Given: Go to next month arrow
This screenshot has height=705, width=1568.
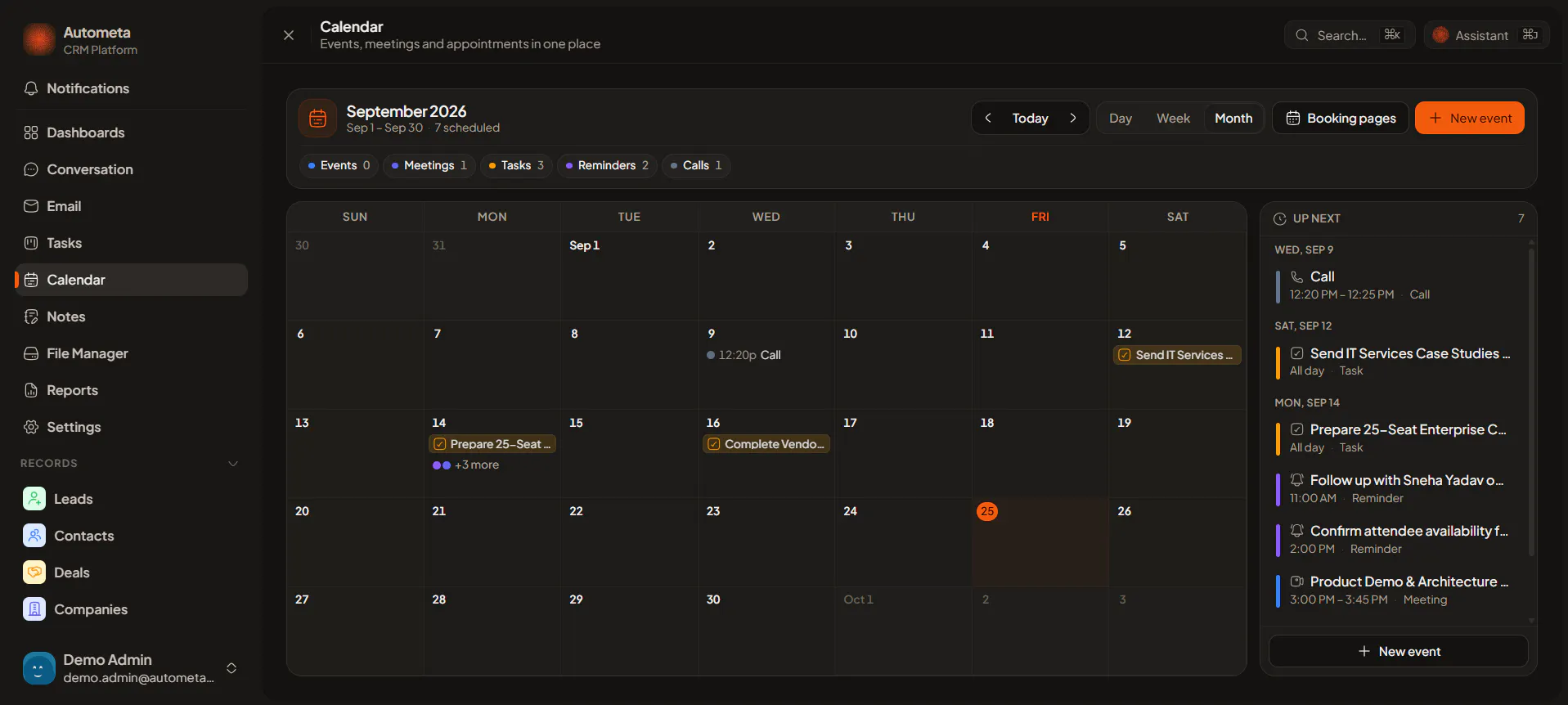Looking at the screenshot, I should 1073,118.
